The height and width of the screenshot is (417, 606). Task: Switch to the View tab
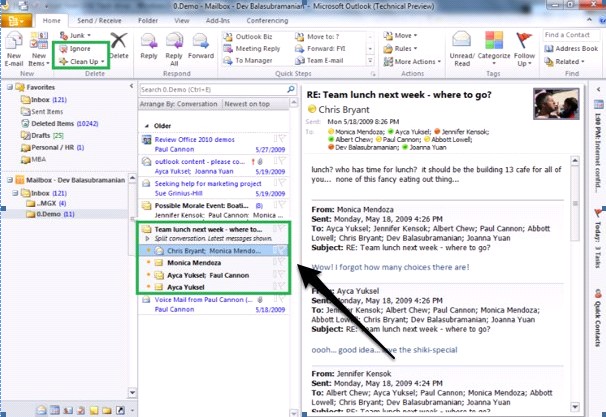[x=182, y=20]
